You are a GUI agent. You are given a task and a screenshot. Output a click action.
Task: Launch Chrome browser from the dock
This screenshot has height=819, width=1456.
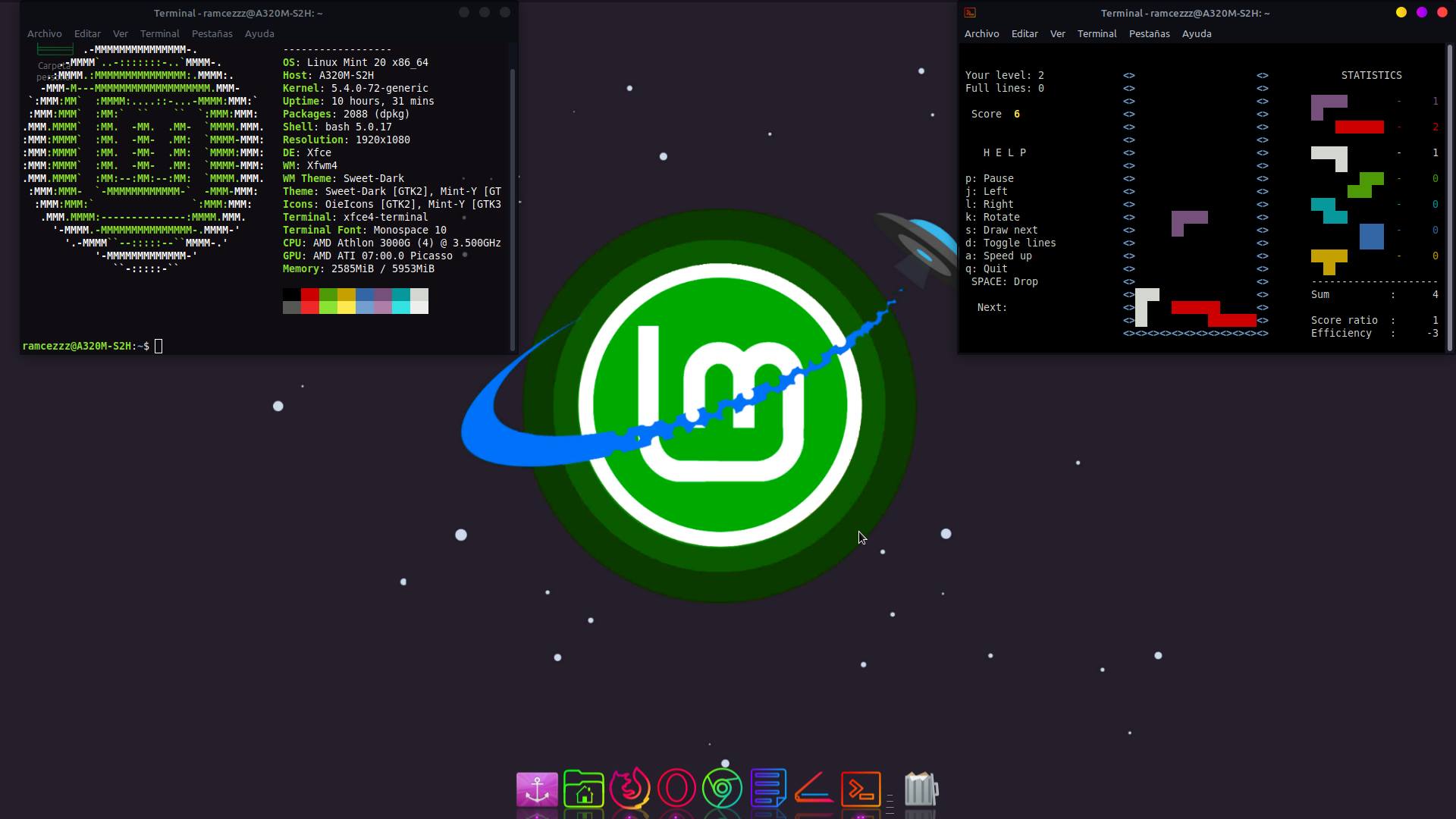(722, 789)
